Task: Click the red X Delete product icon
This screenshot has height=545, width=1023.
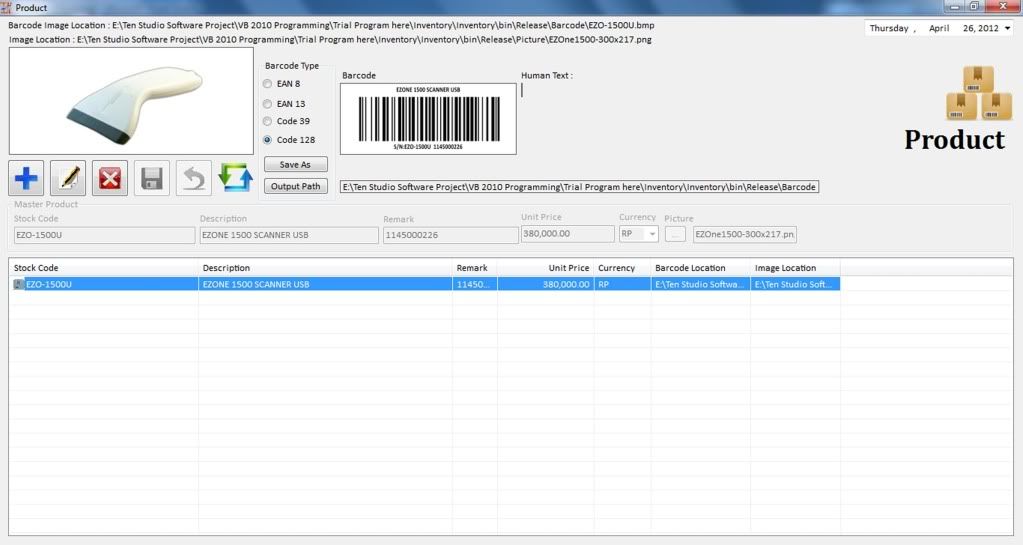Action: coord(110,178)
